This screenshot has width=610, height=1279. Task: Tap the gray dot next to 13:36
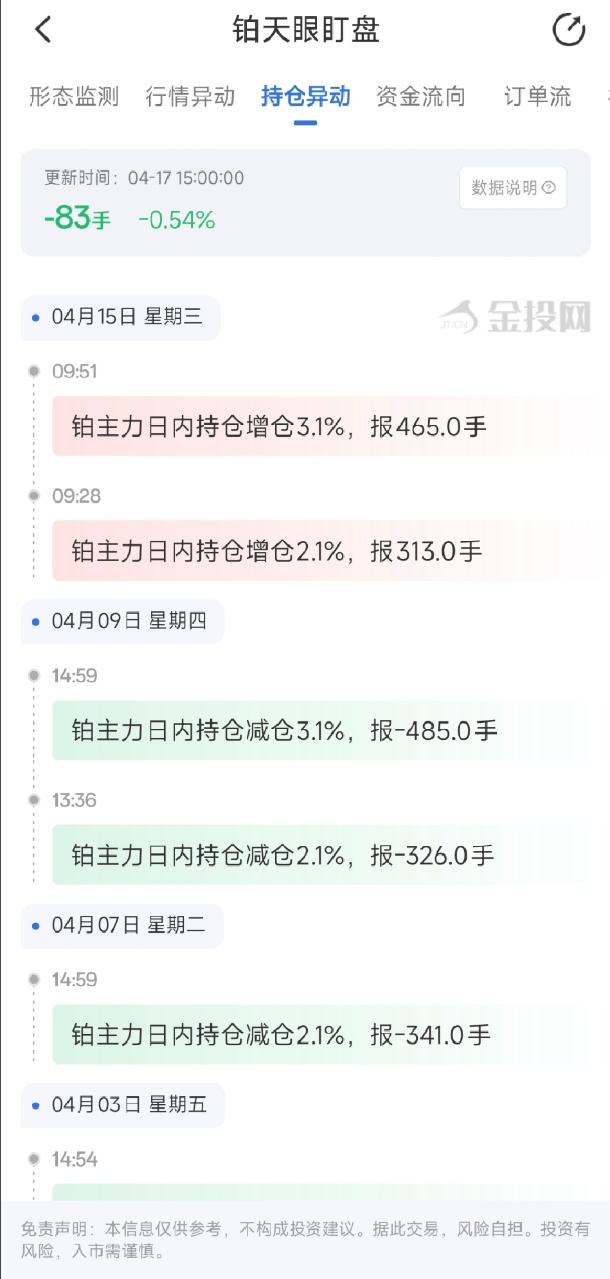pos(35,800)
